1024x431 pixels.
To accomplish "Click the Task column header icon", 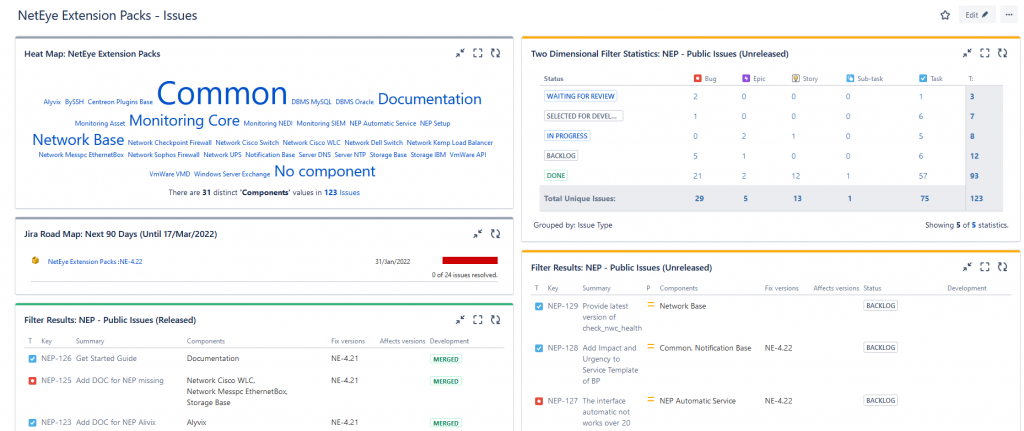I will (x=923, y=78).
